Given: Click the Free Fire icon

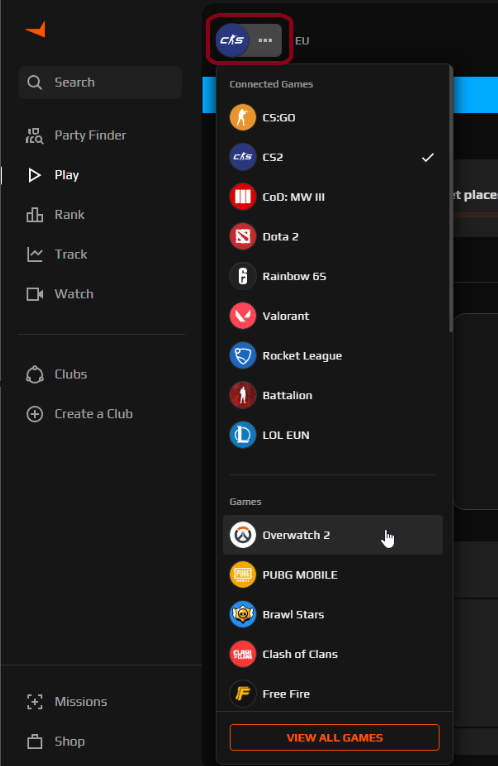Looking at the screenshot, I should click(x=242, y=693).
